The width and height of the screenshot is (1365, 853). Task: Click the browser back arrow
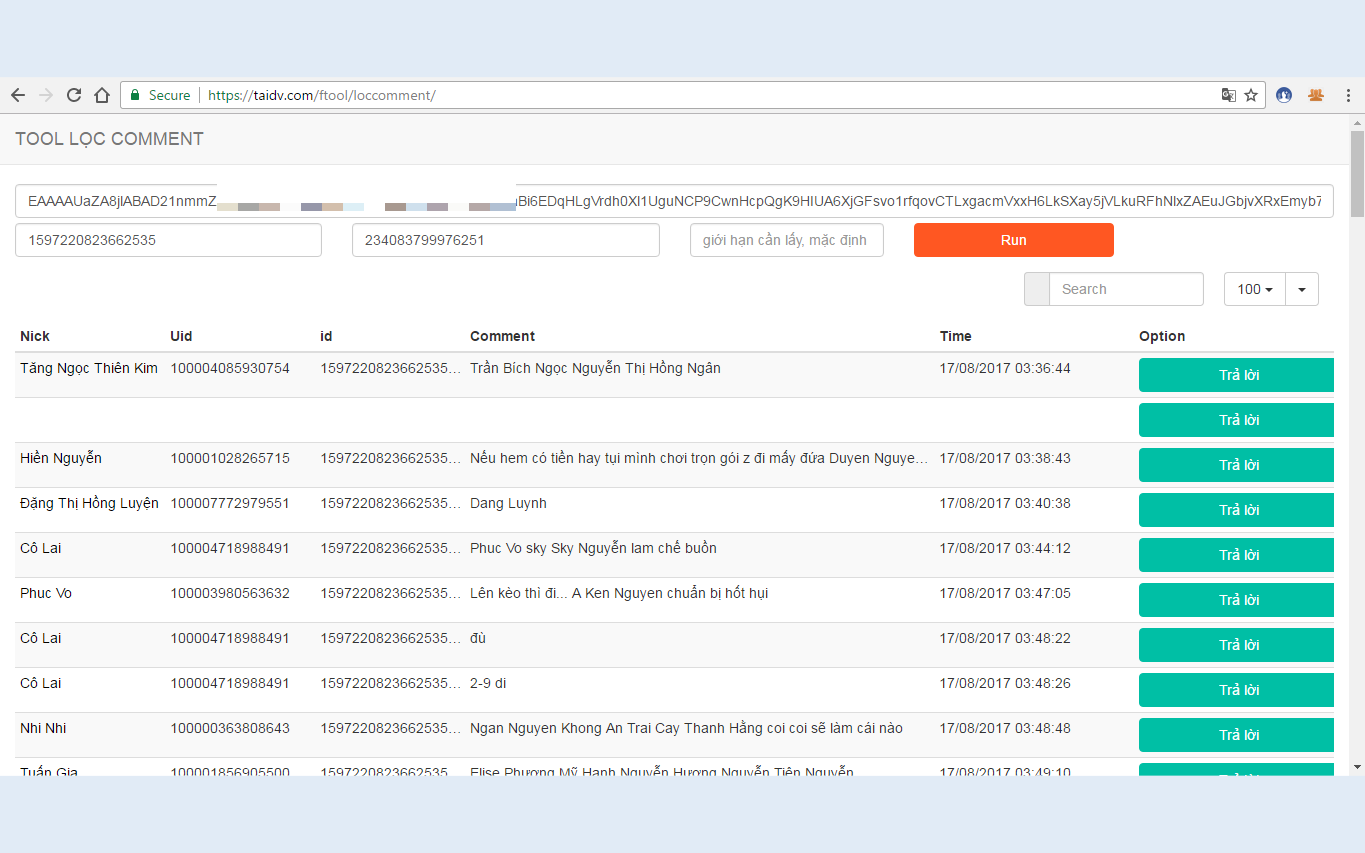[x=18, y=95]
